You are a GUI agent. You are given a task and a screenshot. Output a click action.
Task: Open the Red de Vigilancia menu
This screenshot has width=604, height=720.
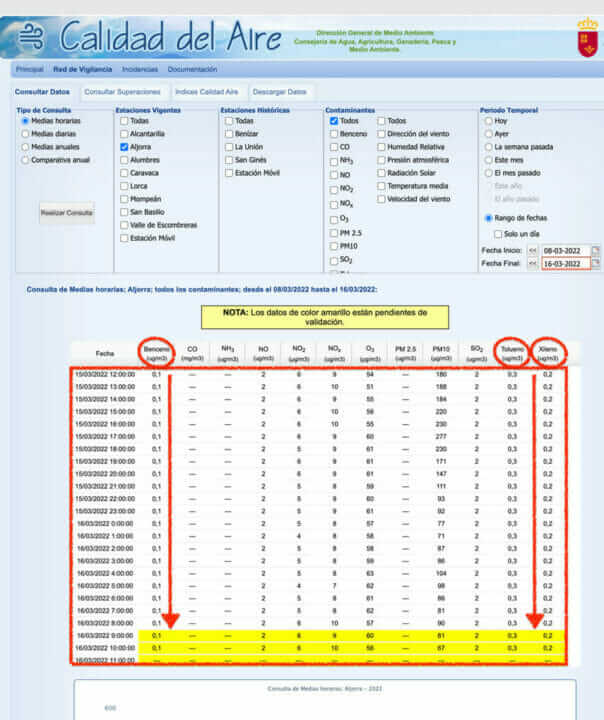83,69
